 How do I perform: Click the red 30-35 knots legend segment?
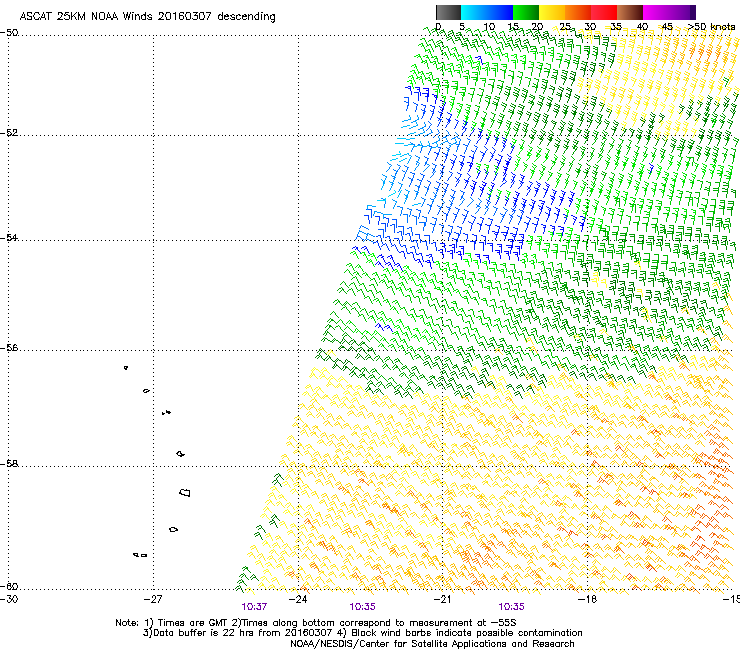[x=604, y=12]
